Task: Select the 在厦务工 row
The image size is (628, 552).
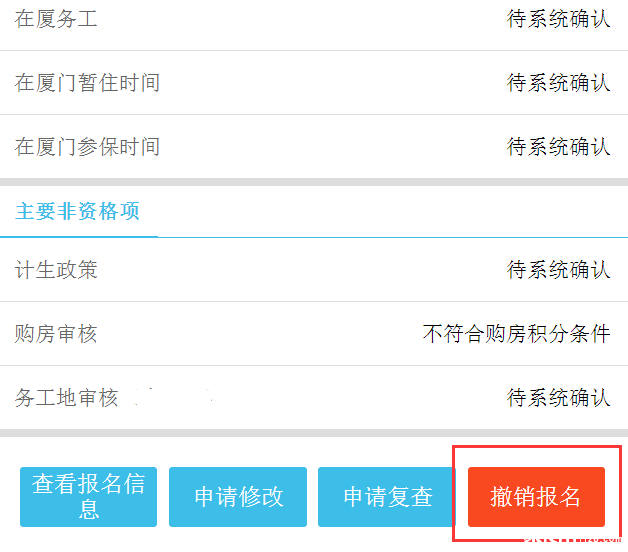Action: [314, 19]
